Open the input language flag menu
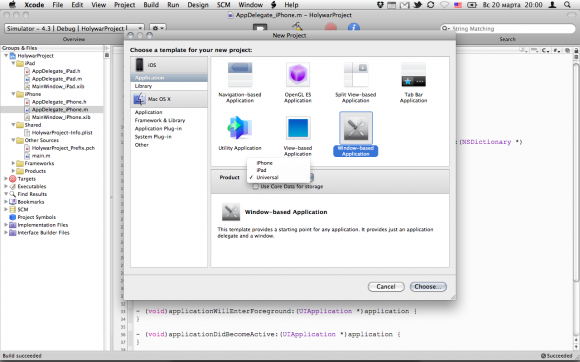This screenshot has width=580, height=362. (x=458, y=5)
